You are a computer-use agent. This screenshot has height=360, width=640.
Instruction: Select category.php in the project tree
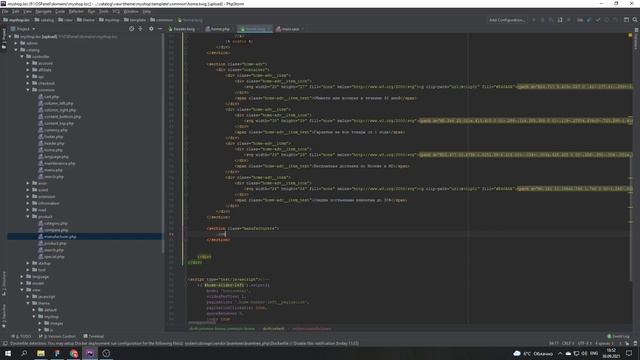pos(53,223)
